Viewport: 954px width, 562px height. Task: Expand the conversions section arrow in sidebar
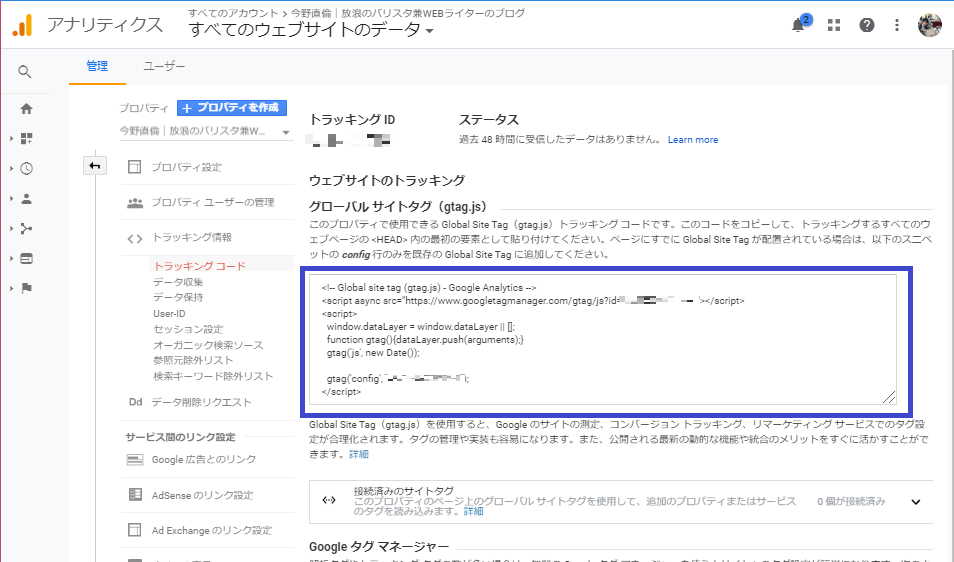pos(11,288)
